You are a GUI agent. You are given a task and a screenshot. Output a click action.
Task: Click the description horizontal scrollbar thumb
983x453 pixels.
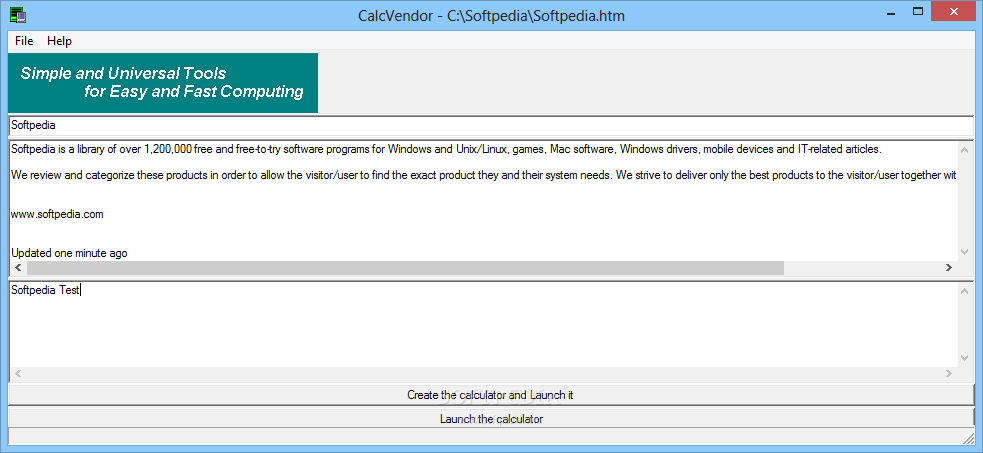click(x=405, y=268)
